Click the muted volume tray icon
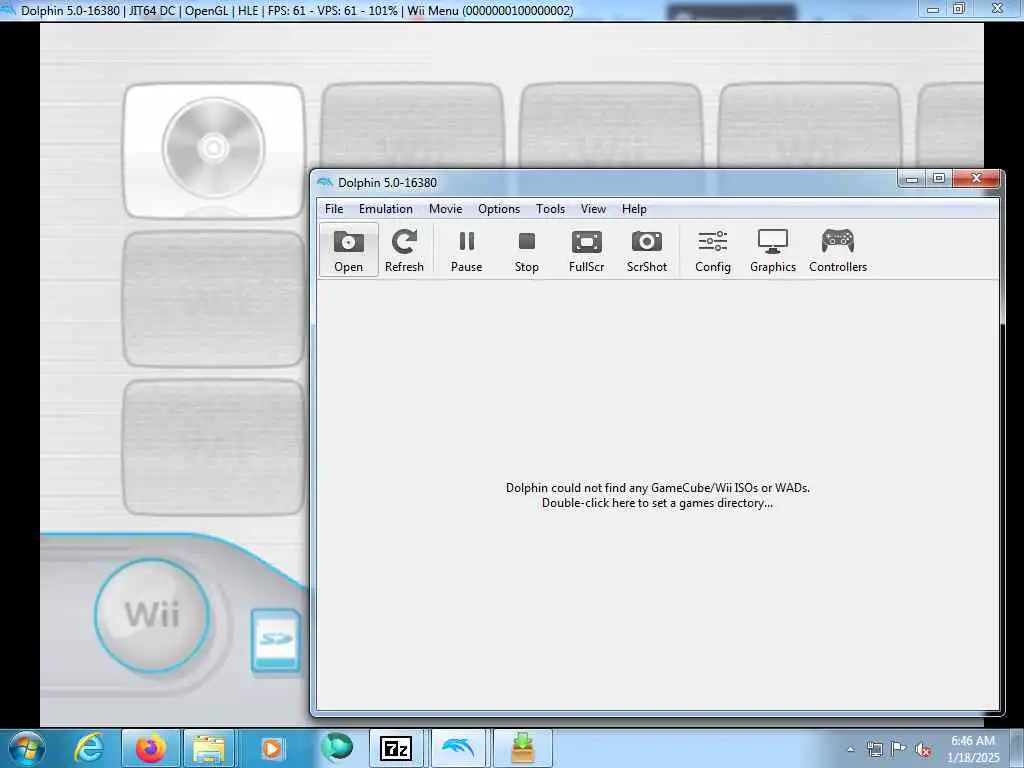 tap(923, 749)
